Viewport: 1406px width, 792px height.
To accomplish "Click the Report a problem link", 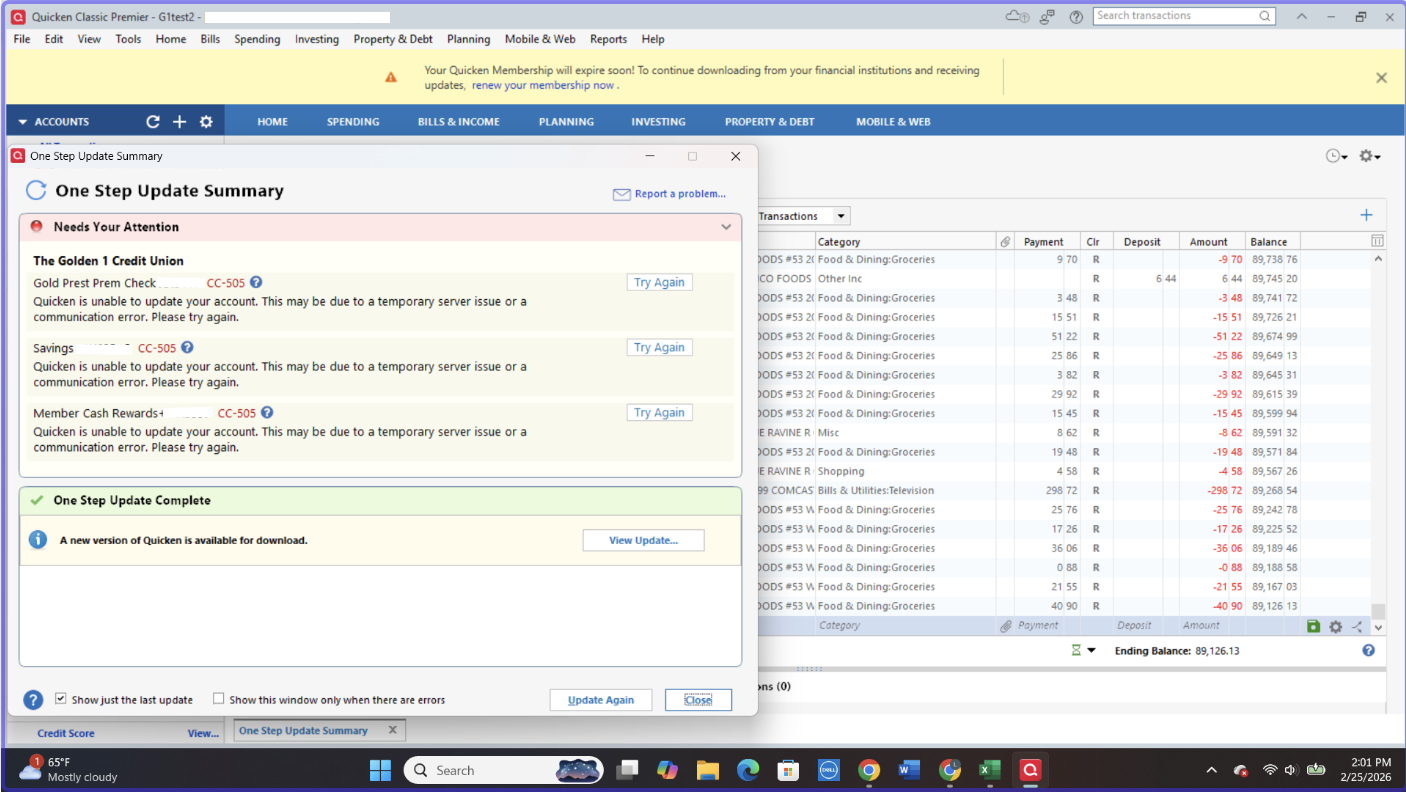I will [x=680, y=194].
